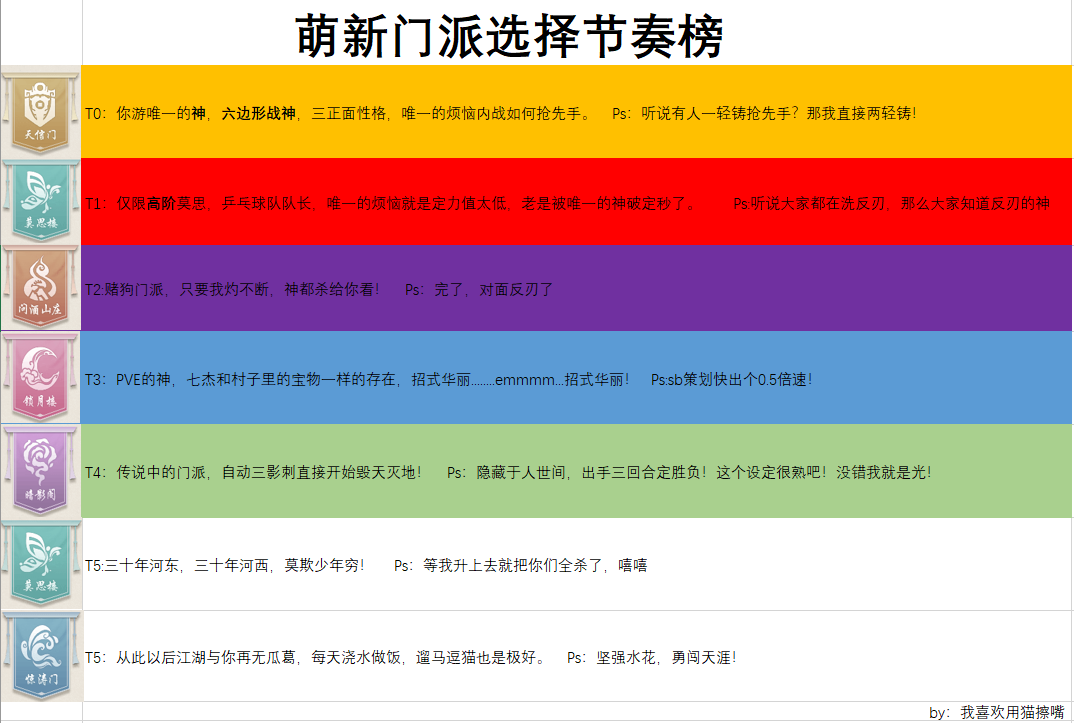This screenshot has width=1074, height=723.
Task: Click the T5 三十年河东 description text
Action: pos(225,566)
